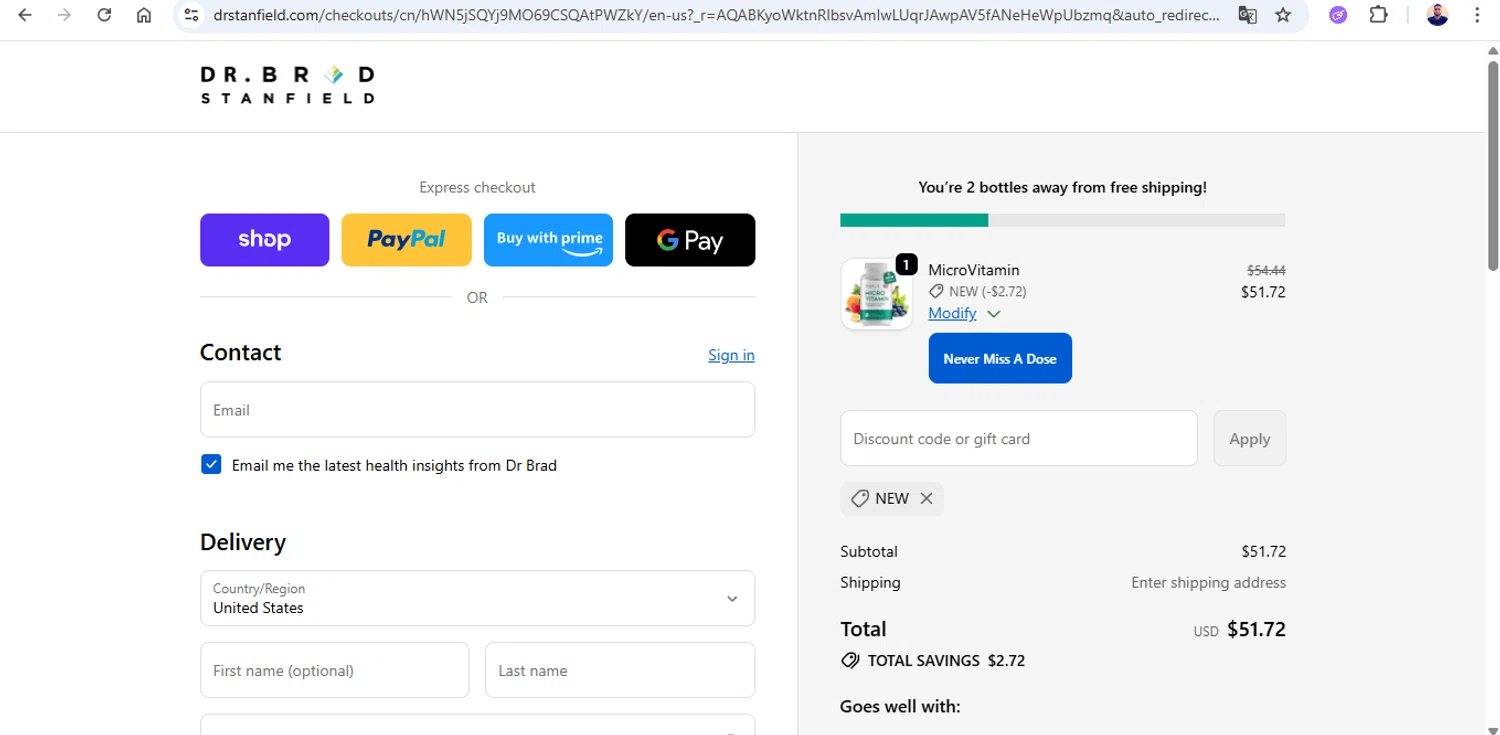The height and width of the screenshot is (735, 1500).
Task: Open the browser home page
Action: tap(144, 15)
